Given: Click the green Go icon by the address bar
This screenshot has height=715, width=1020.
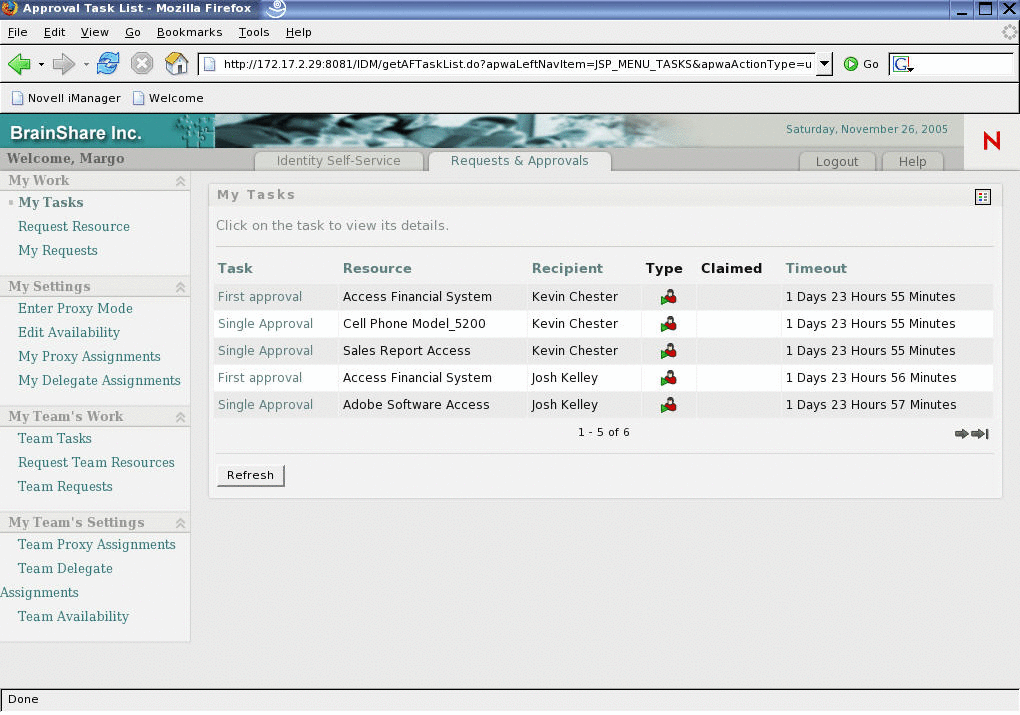Looking at the screenshot, I should click(850, 64).
